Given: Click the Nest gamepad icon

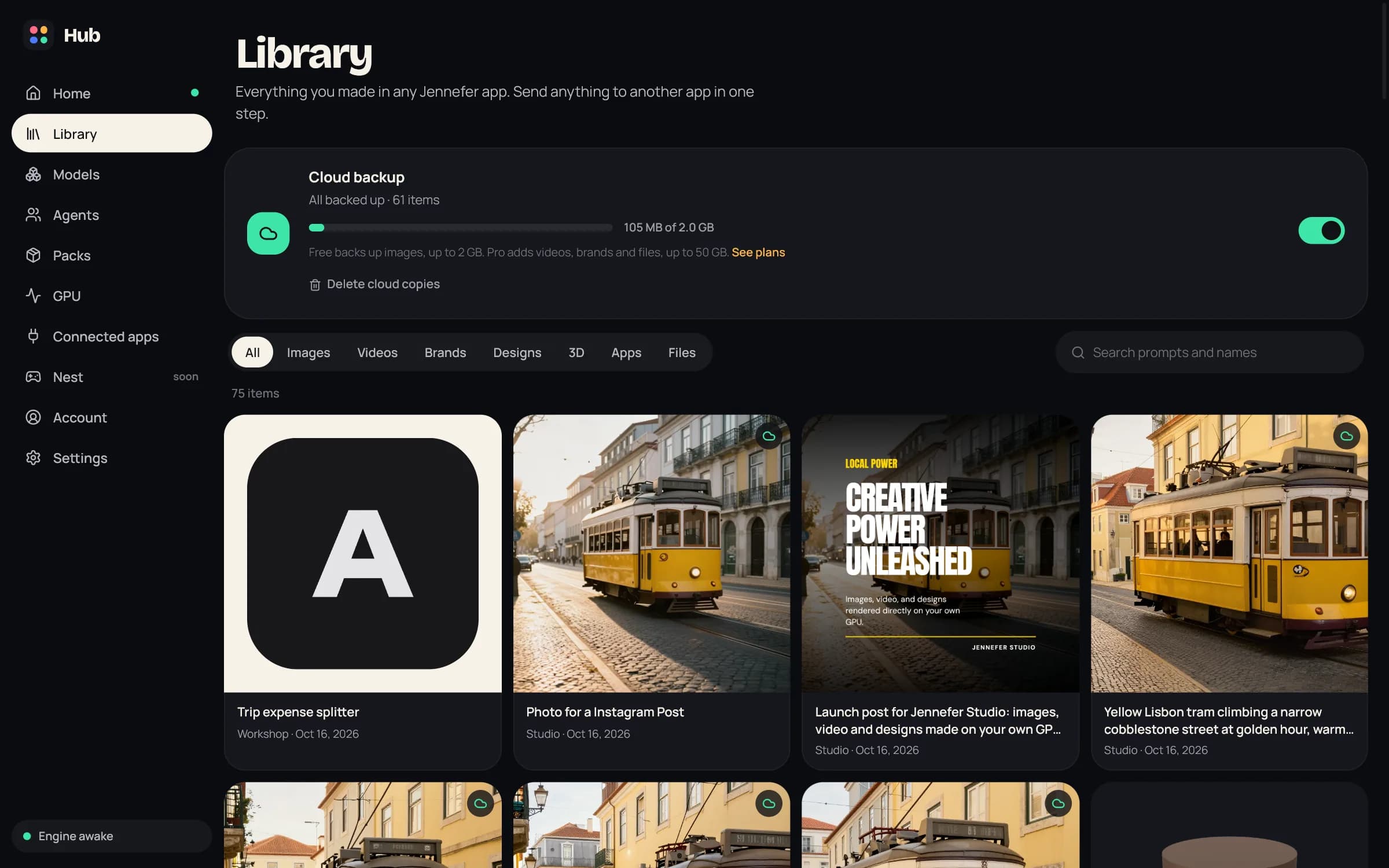Looking at the screenshot, I should (x=33, y=377).
